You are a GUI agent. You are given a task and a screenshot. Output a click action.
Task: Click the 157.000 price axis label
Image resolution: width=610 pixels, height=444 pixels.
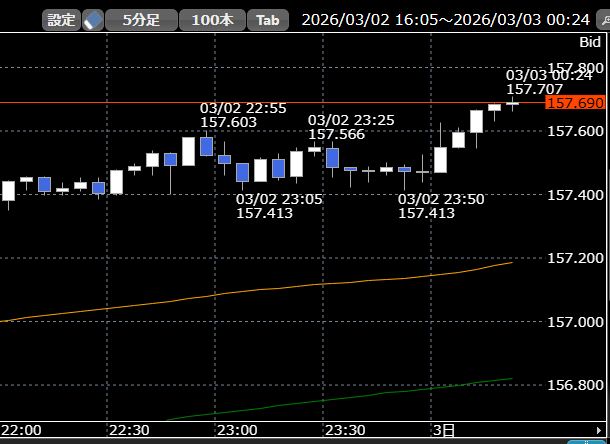point(576,322)
